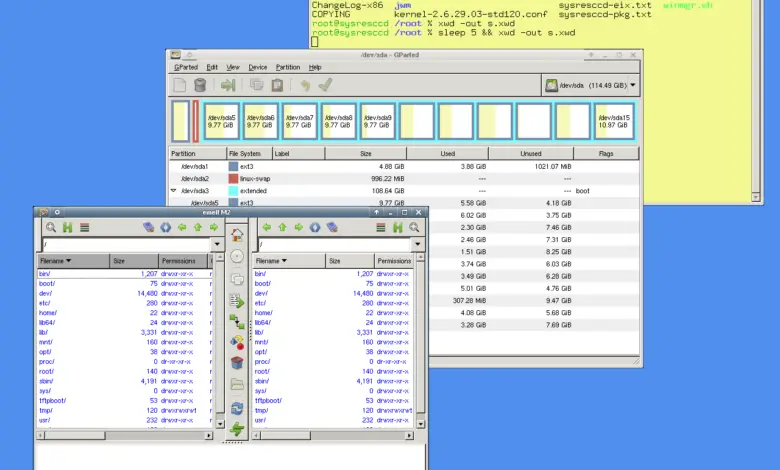Click the blue trash box icon in center bar
780x470 pixels.
(x=237, y=363)
